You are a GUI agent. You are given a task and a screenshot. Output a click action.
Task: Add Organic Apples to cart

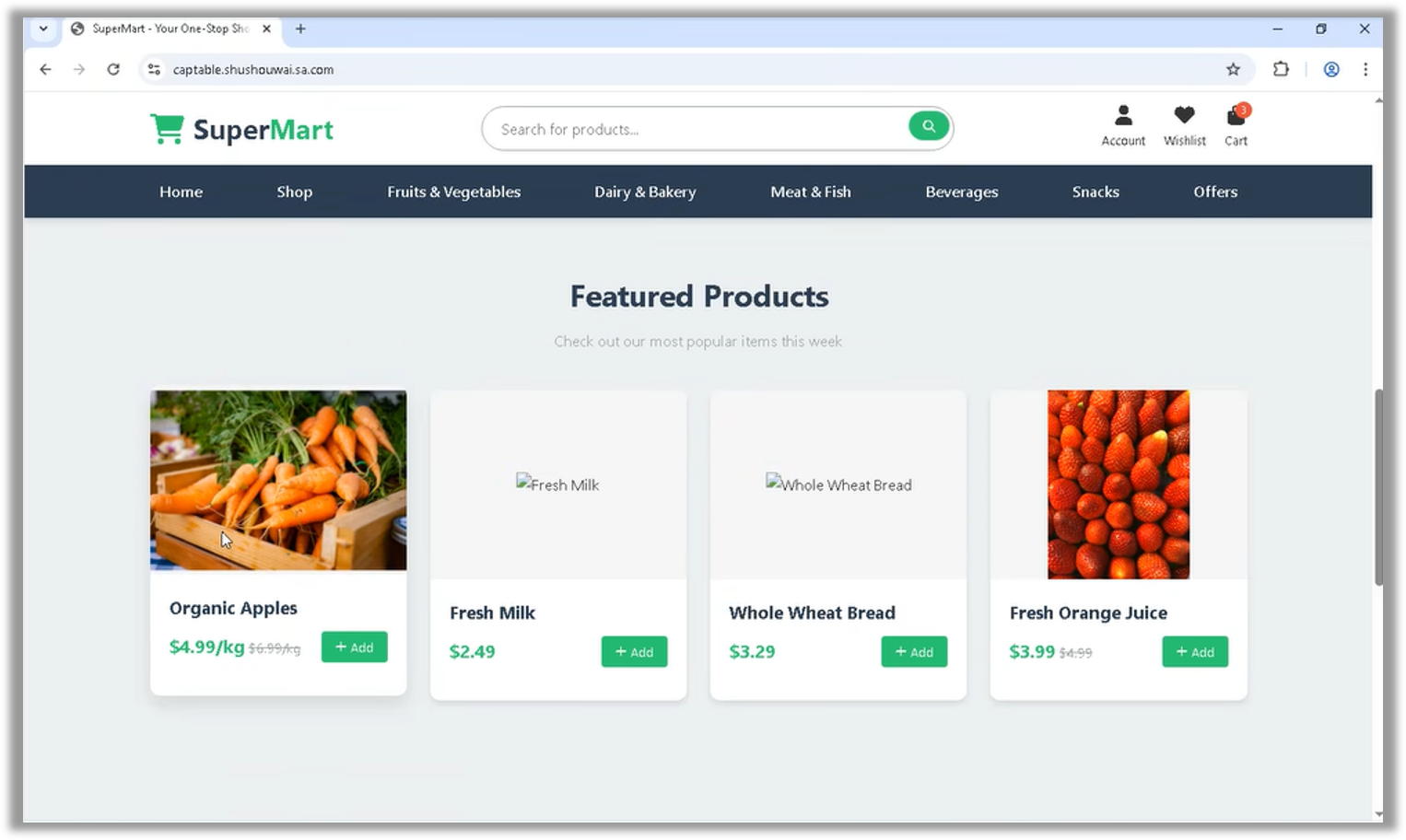[355, 647]
